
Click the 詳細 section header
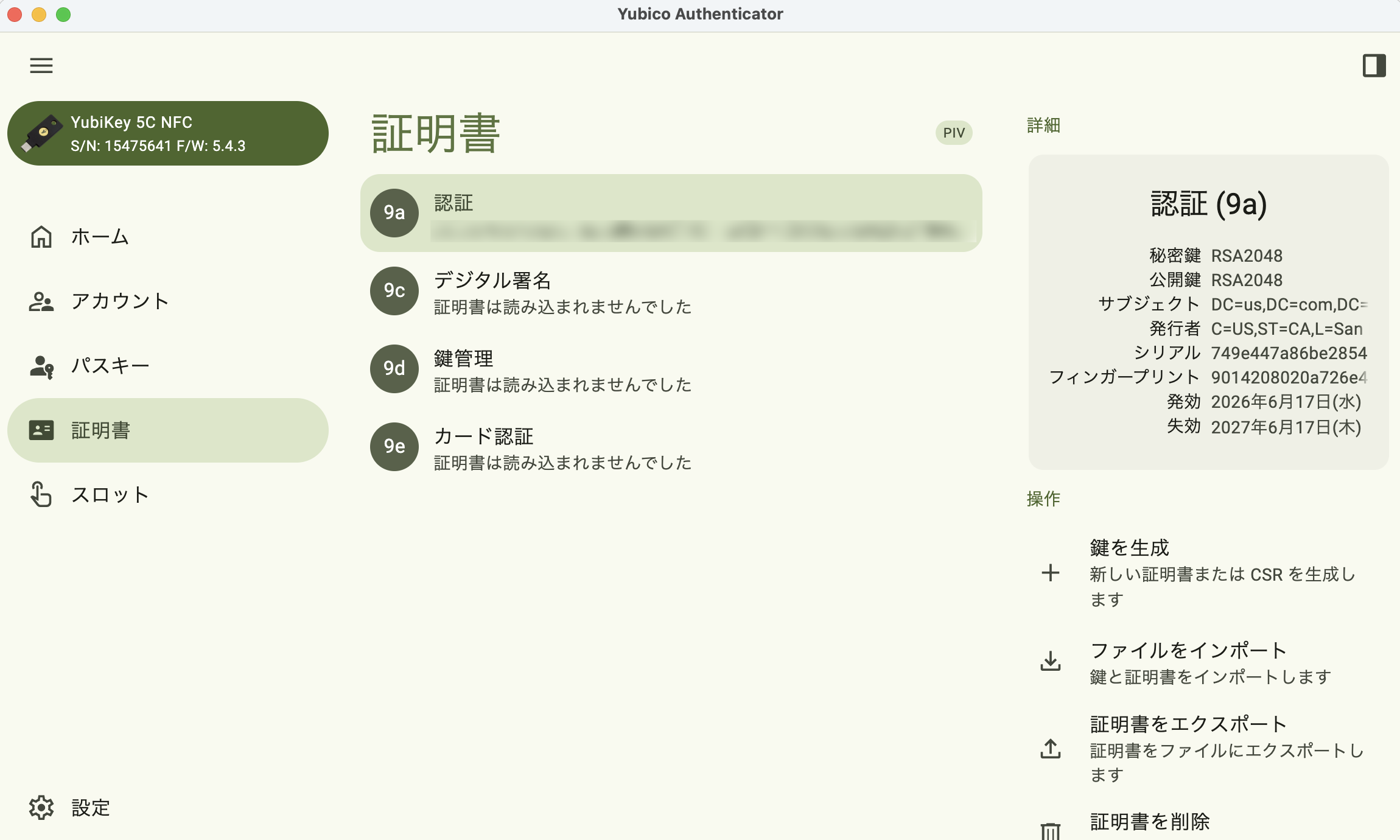pos(1043,125)
